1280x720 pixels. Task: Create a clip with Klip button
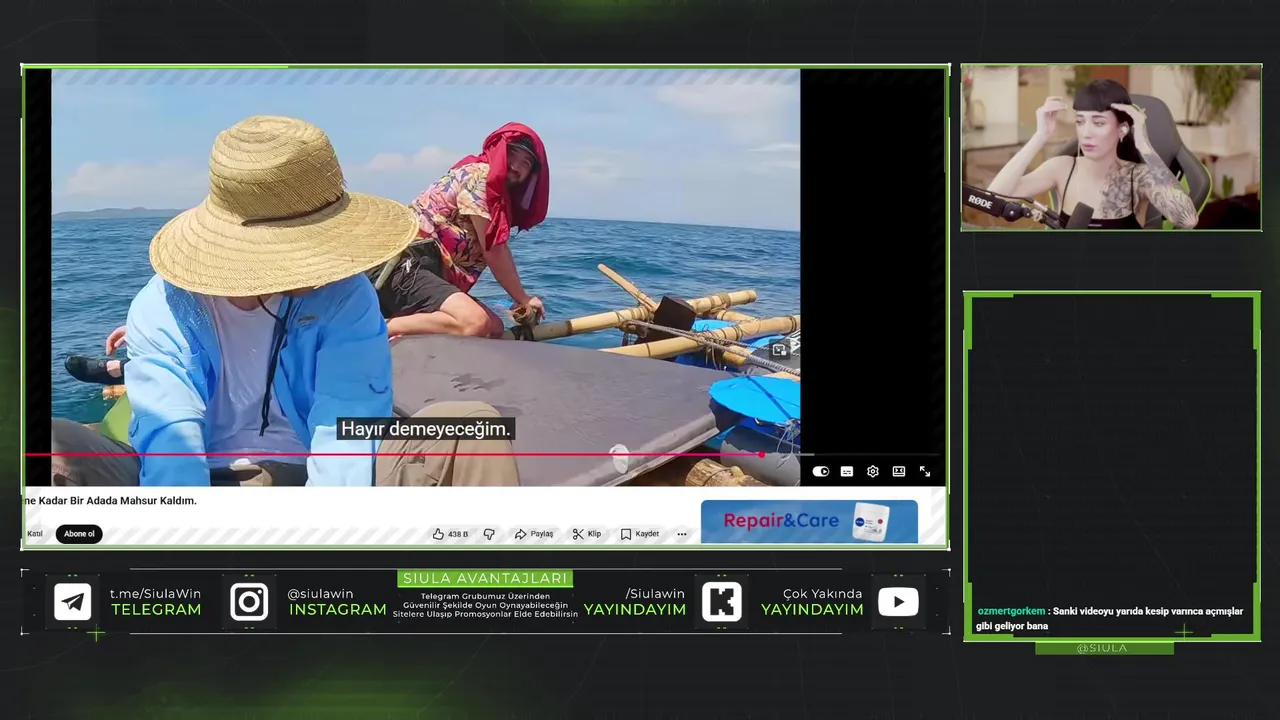587,534
